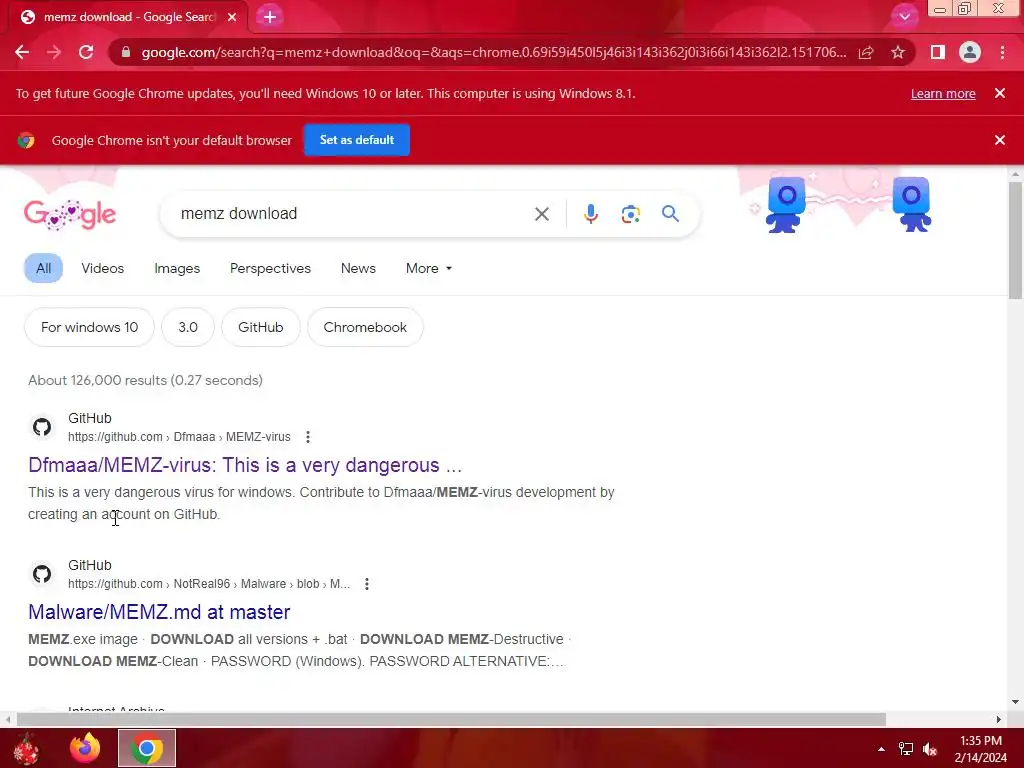
Task: Open more options for Dfmaaa result
Action: pos(308,437)
